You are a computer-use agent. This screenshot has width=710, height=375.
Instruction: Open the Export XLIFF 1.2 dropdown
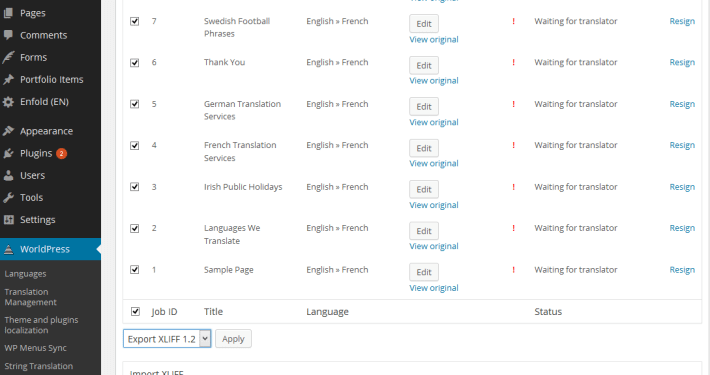167,339
